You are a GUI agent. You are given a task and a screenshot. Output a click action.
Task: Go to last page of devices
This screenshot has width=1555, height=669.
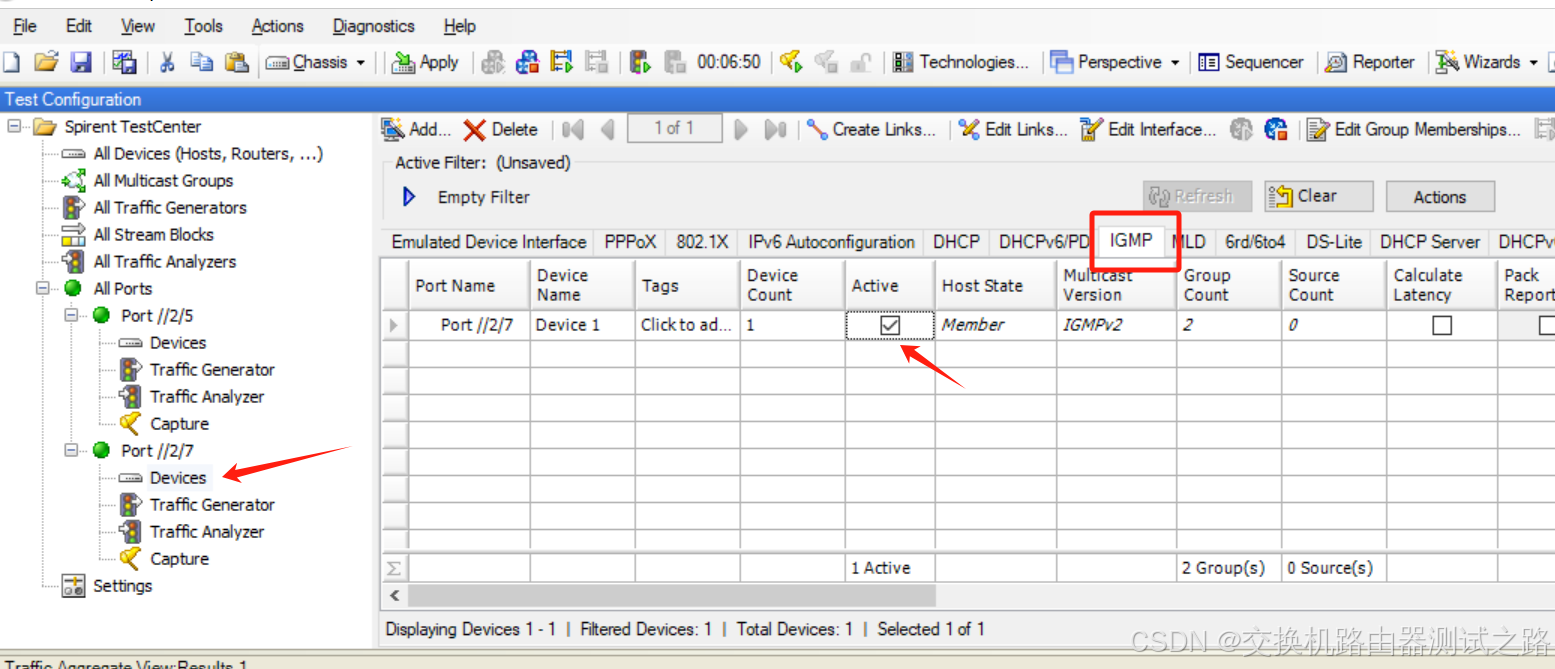point(775,129)
